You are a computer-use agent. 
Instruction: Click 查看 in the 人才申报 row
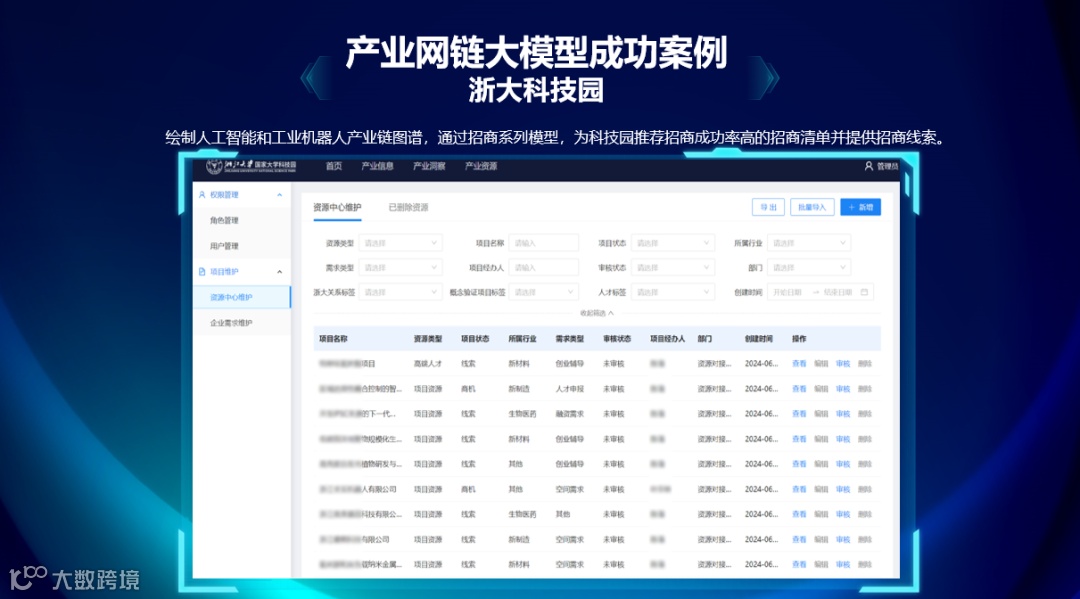coord(799,389)
